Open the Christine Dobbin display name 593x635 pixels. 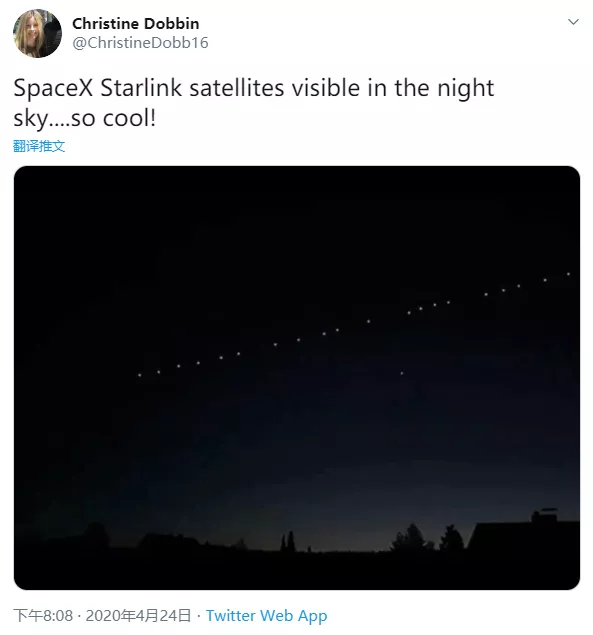click(136, 24)
